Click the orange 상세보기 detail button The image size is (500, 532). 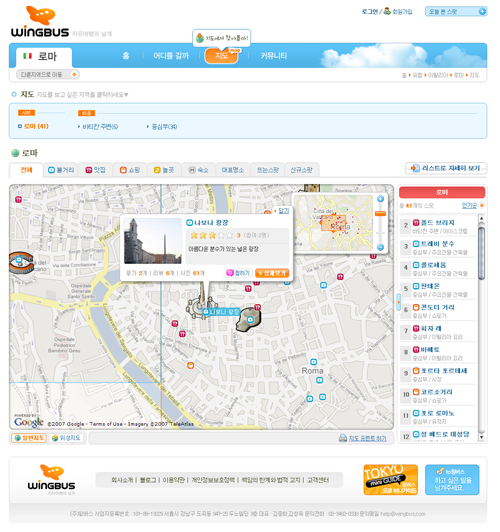[x=272, y=273]
